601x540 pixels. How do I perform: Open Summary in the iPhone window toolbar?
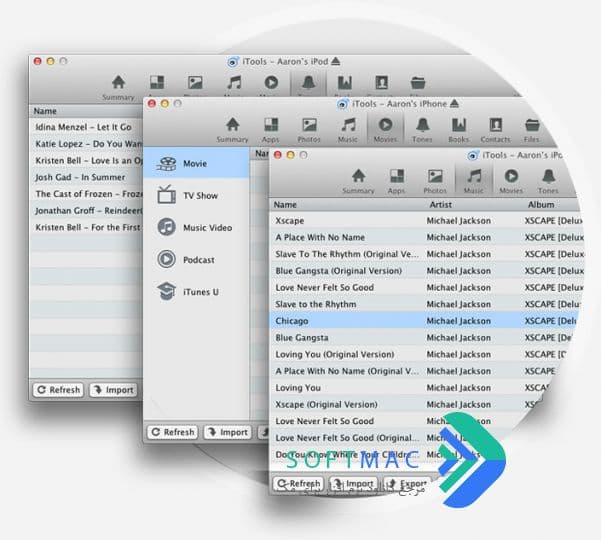coord(232,130)
